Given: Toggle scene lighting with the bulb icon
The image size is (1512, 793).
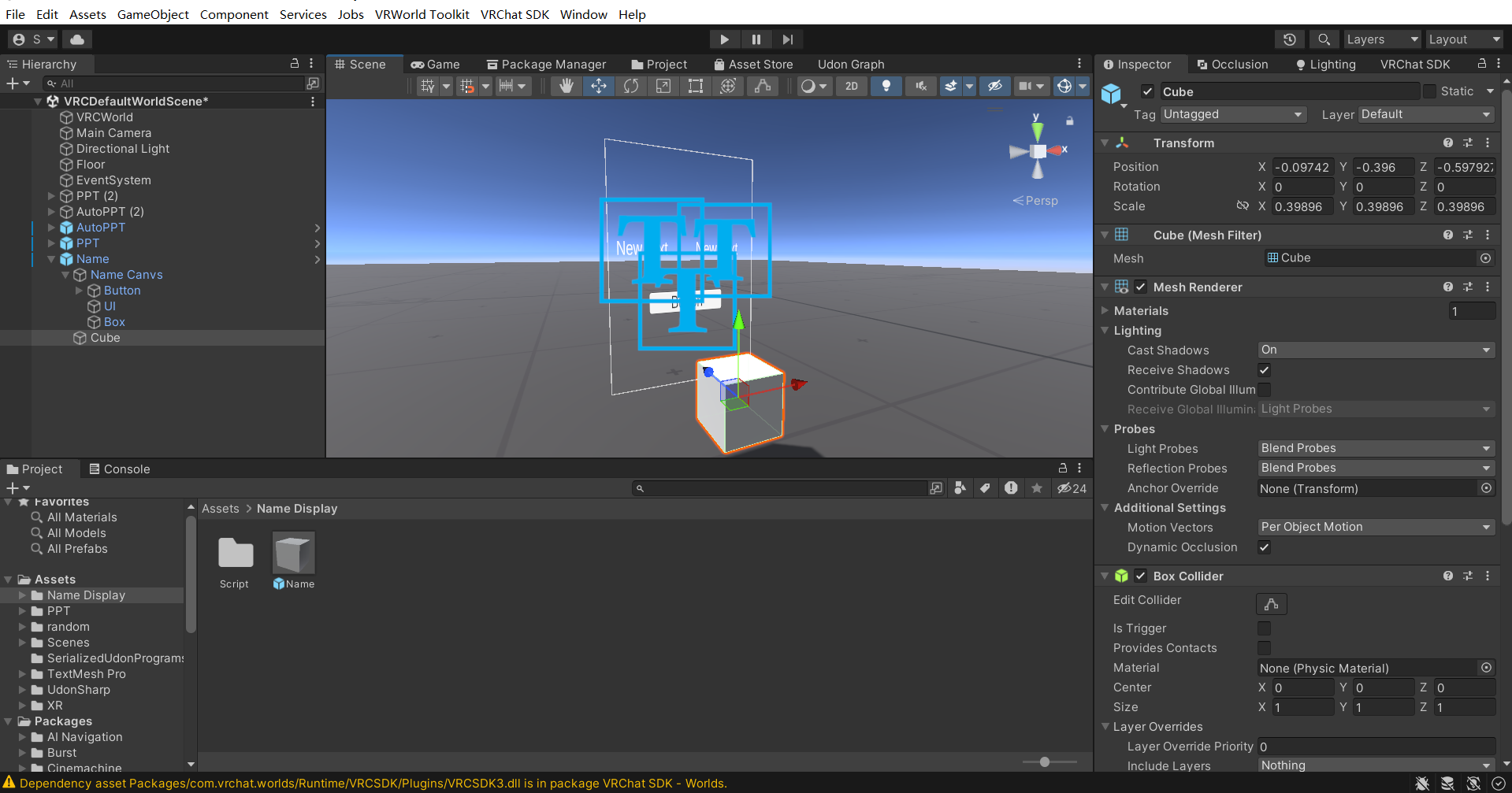Looking at the screenshot, I should [x=886, y=86].
